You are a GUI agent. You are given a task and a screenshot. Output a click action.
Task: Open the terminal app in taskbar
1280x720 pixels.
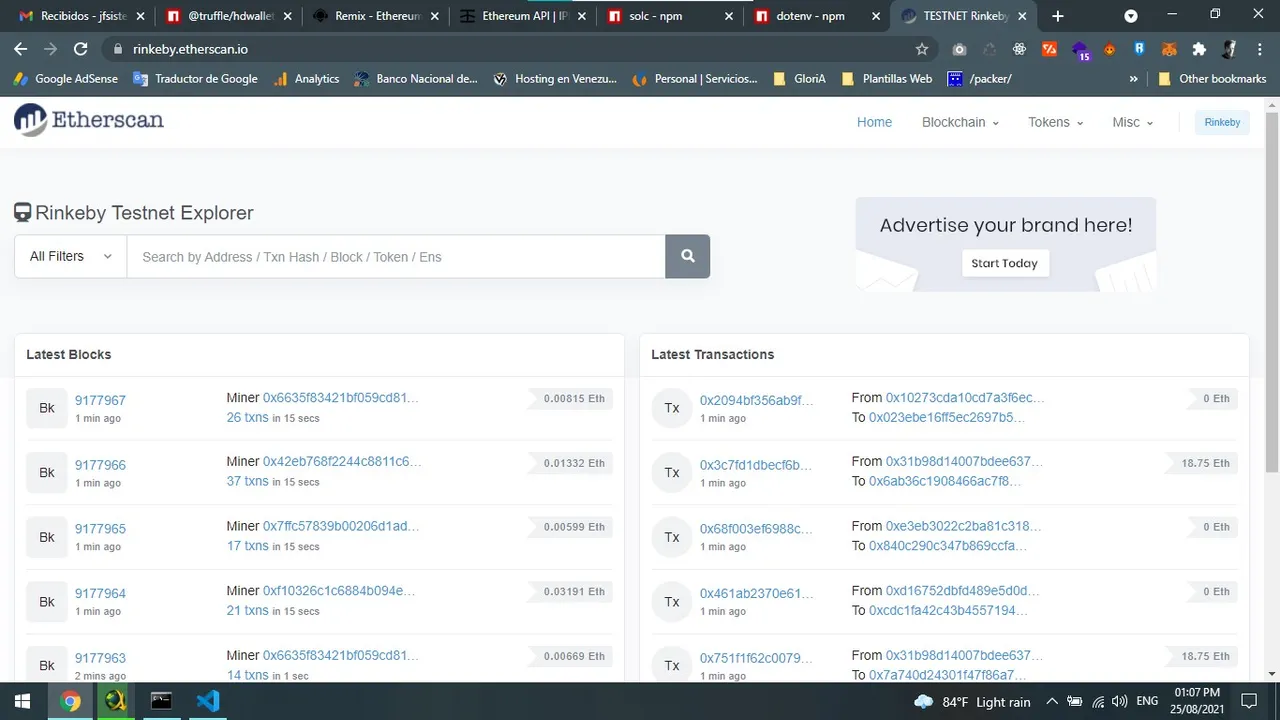(161, 701)
